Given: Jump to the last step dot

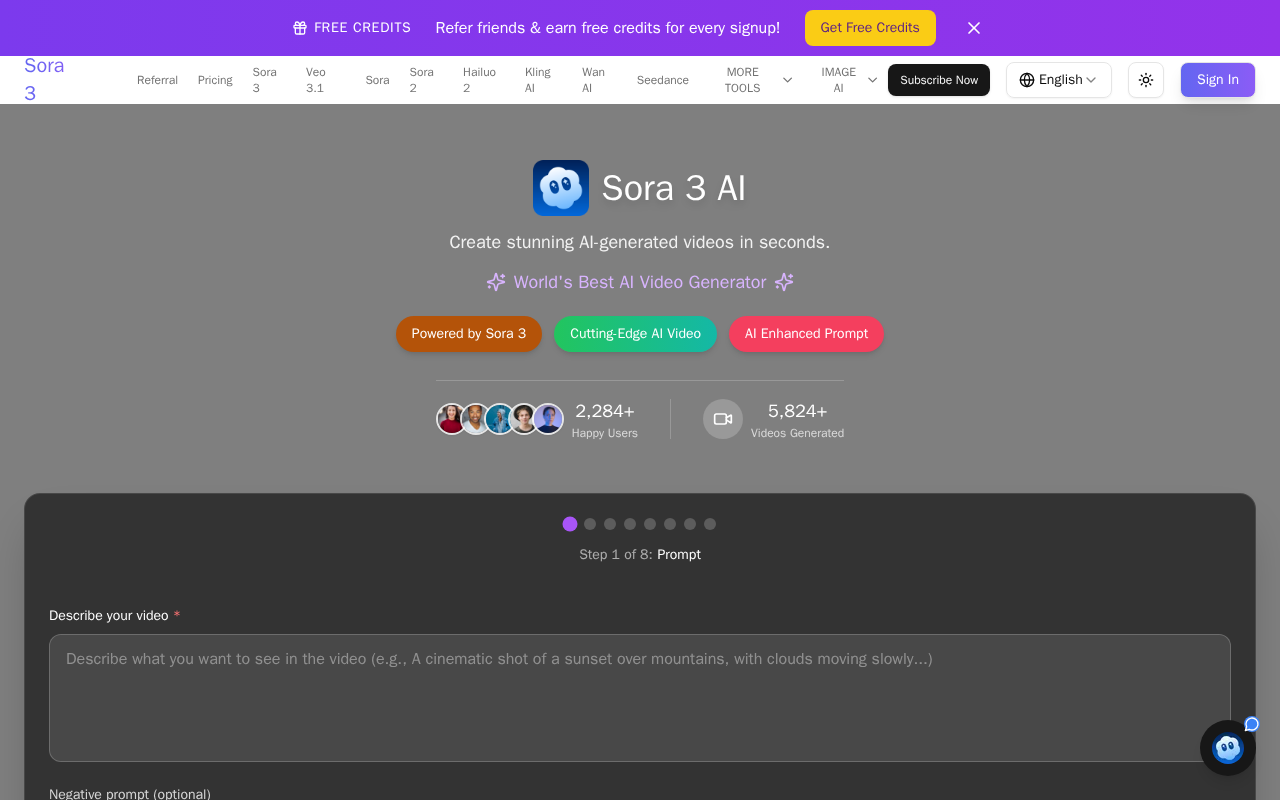Looking at the screenshot, I should (710, 524).
